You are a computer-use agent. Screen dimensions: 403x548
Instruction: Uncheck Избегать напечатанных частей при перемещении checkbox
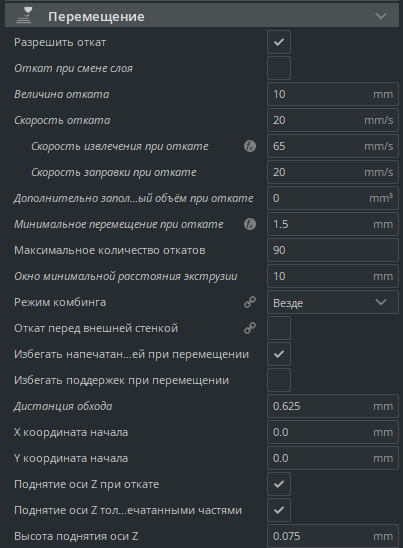click(279, 354)
